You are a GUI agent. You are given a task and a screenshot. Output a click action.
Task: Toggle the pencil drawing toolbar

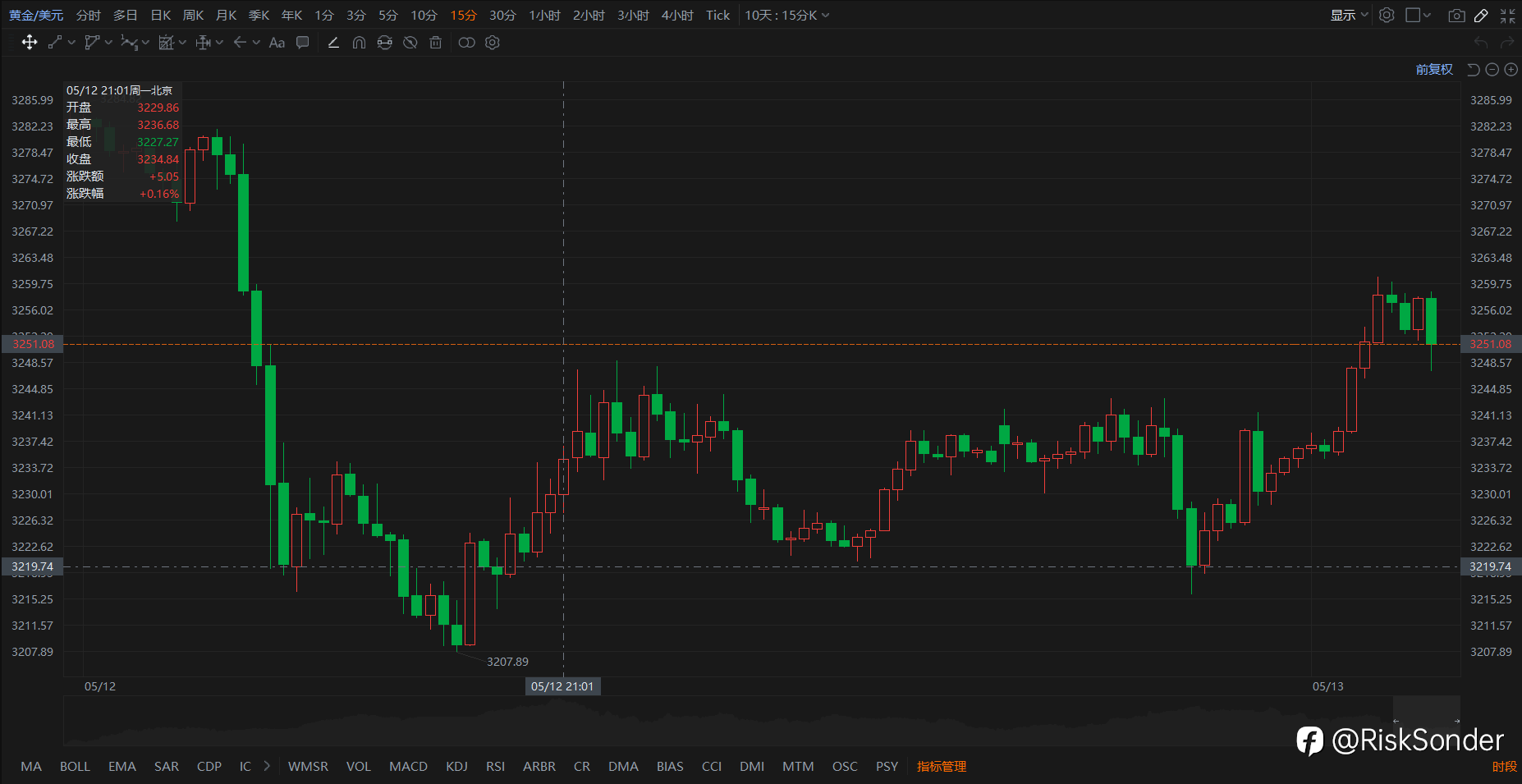[1481, 16]
